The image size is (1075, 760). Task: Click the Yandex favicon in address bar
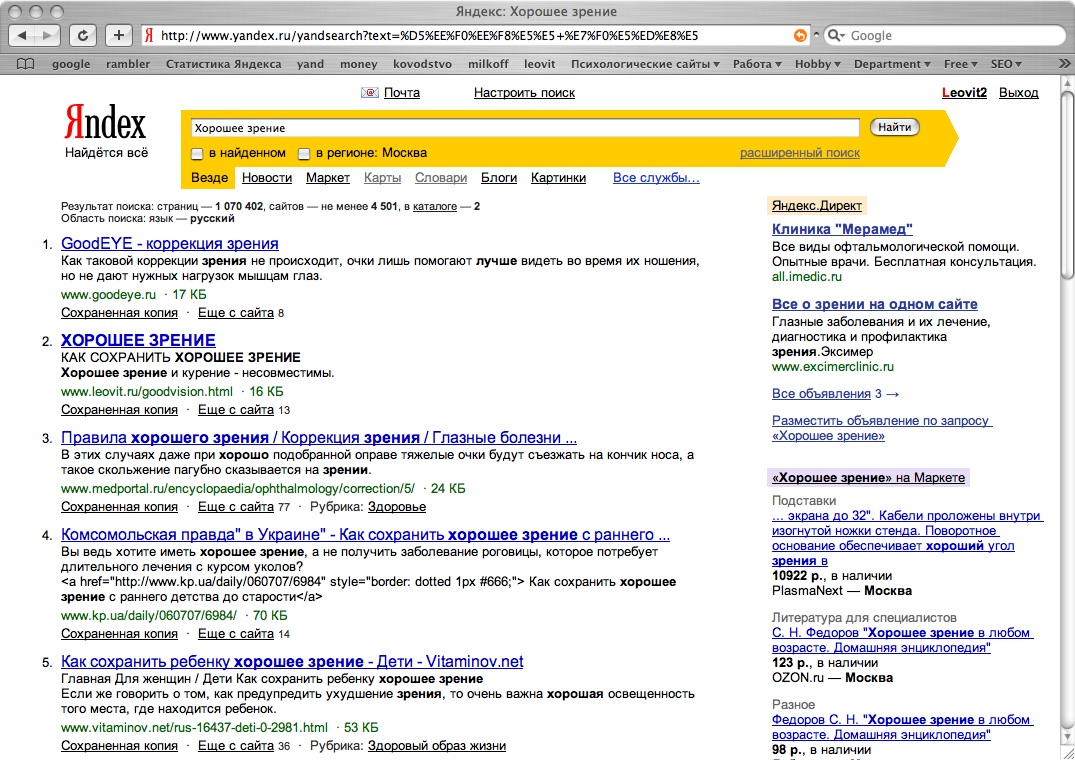[x=149, y=36]
